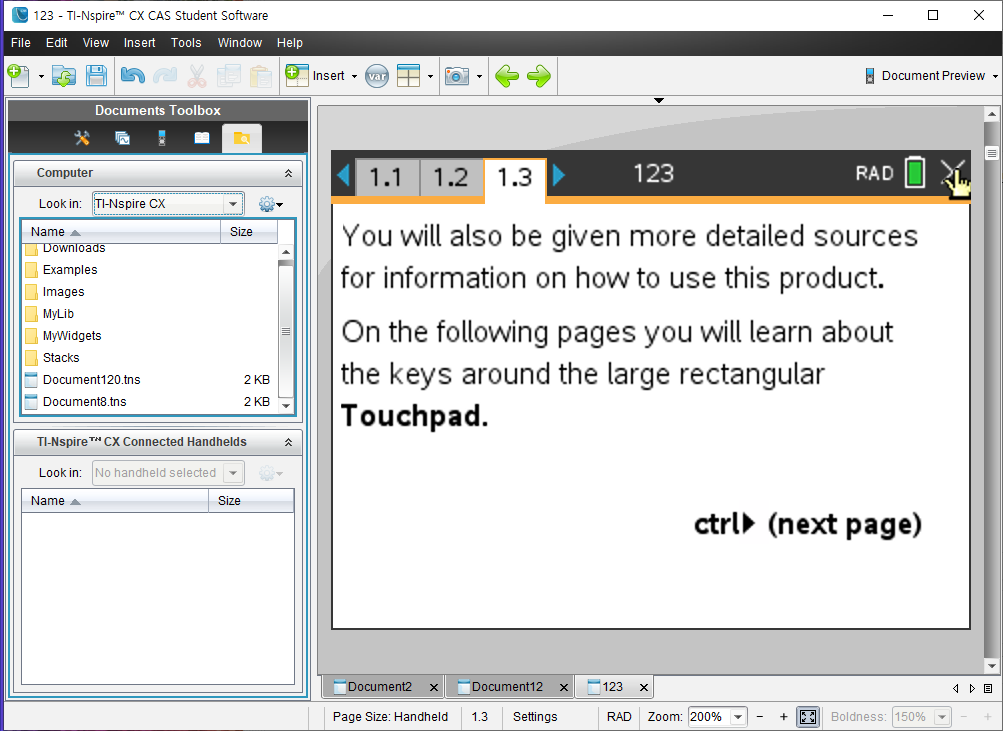1003x731 pixels.
Task: Open the Edit menu
Action: click(56, 43)
